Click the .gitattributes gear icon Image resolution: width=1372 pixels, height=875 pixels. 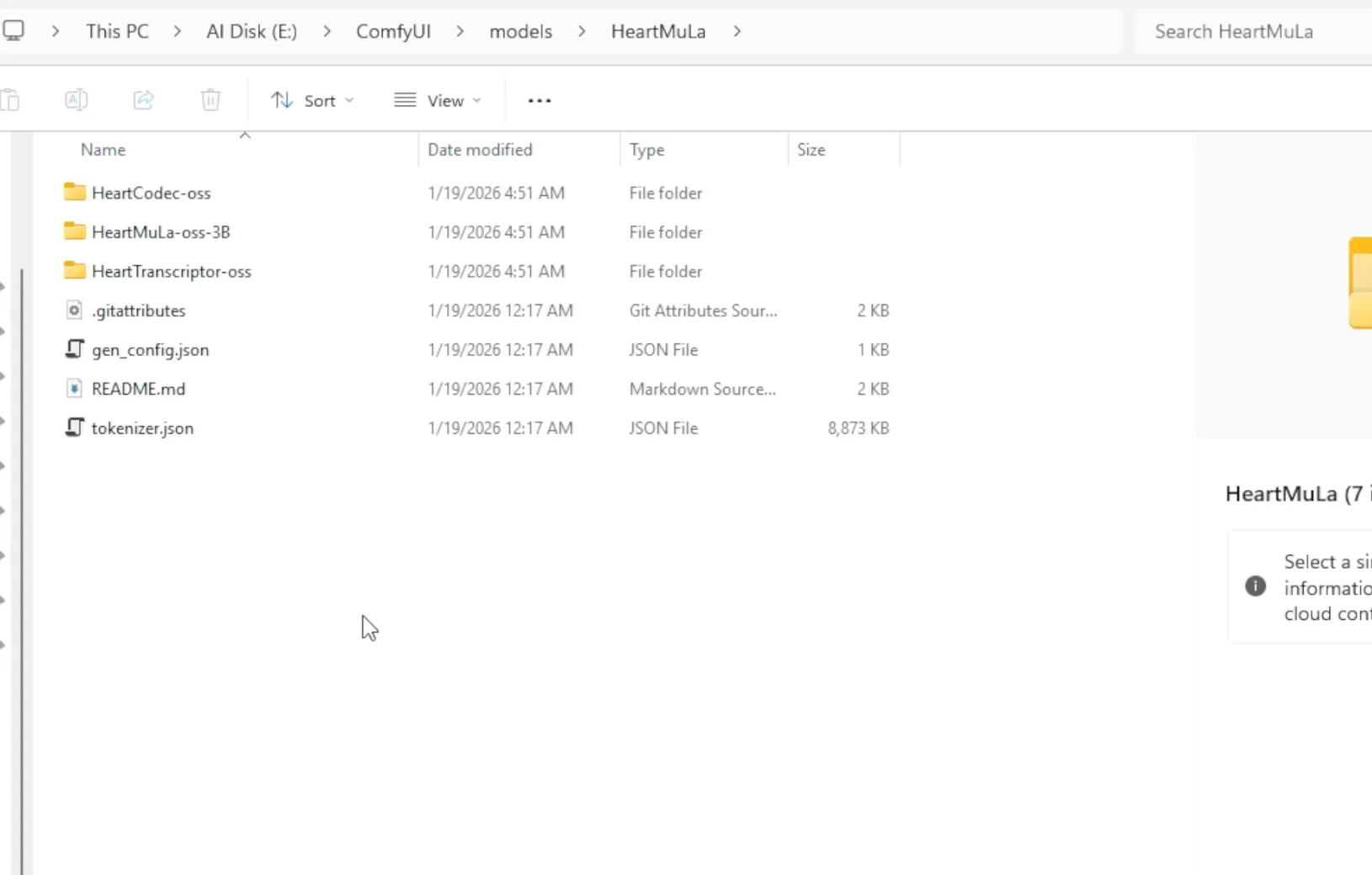coord(73,310)
